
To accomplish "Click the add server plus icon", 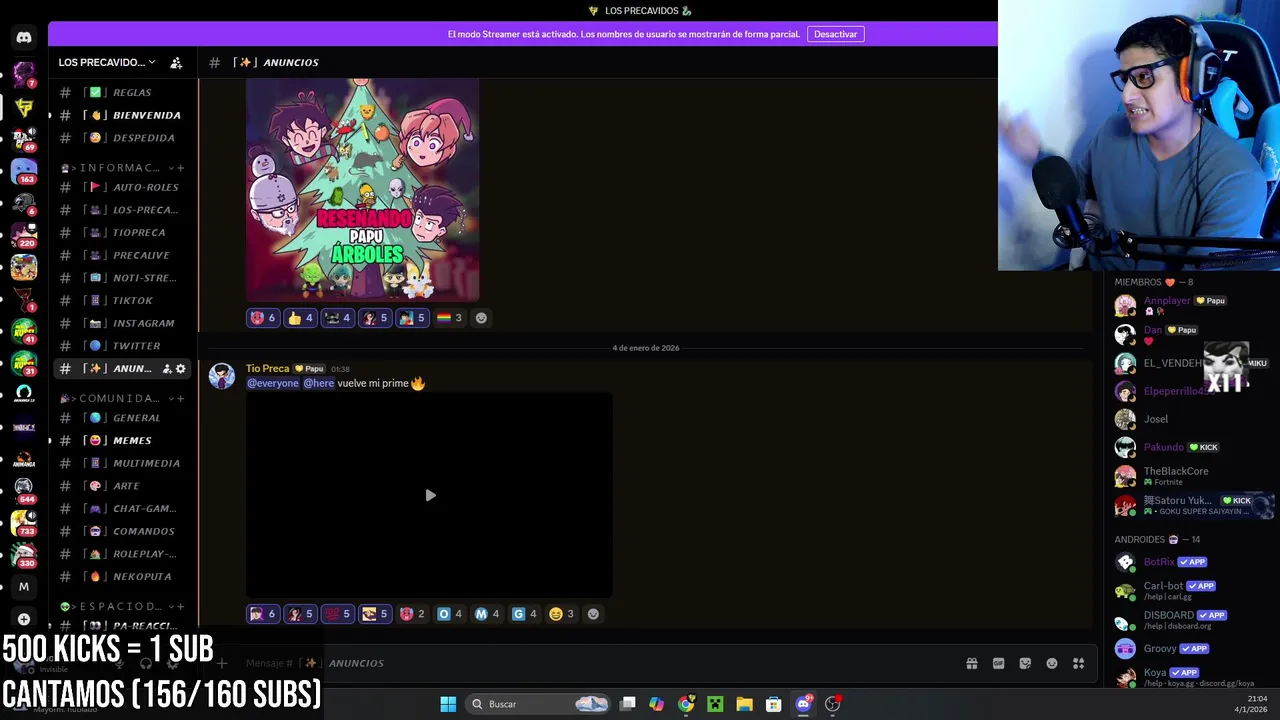I will click(x=24, y=619).
